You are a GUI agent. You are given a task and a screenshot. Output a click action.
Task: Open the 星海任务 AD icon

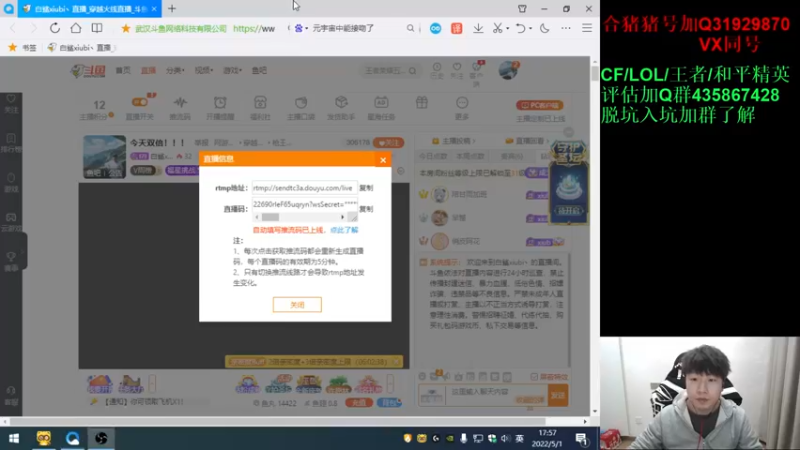pyautogui.click(x=381, y=108)
